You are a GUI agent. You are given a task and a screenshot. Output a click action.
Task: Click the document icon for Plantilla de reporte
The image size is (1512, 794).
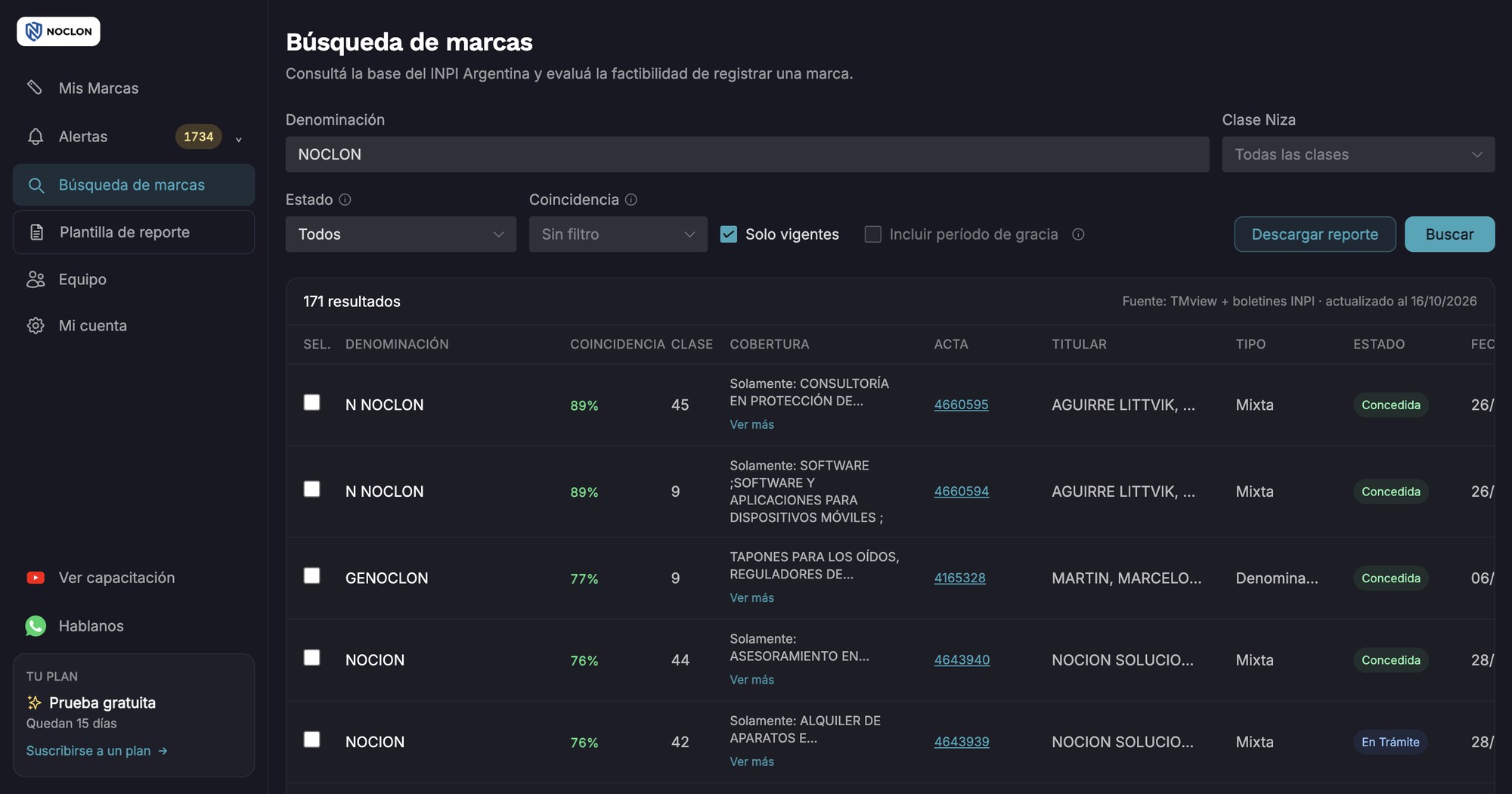pyautogui.click(x=36, y=232)
